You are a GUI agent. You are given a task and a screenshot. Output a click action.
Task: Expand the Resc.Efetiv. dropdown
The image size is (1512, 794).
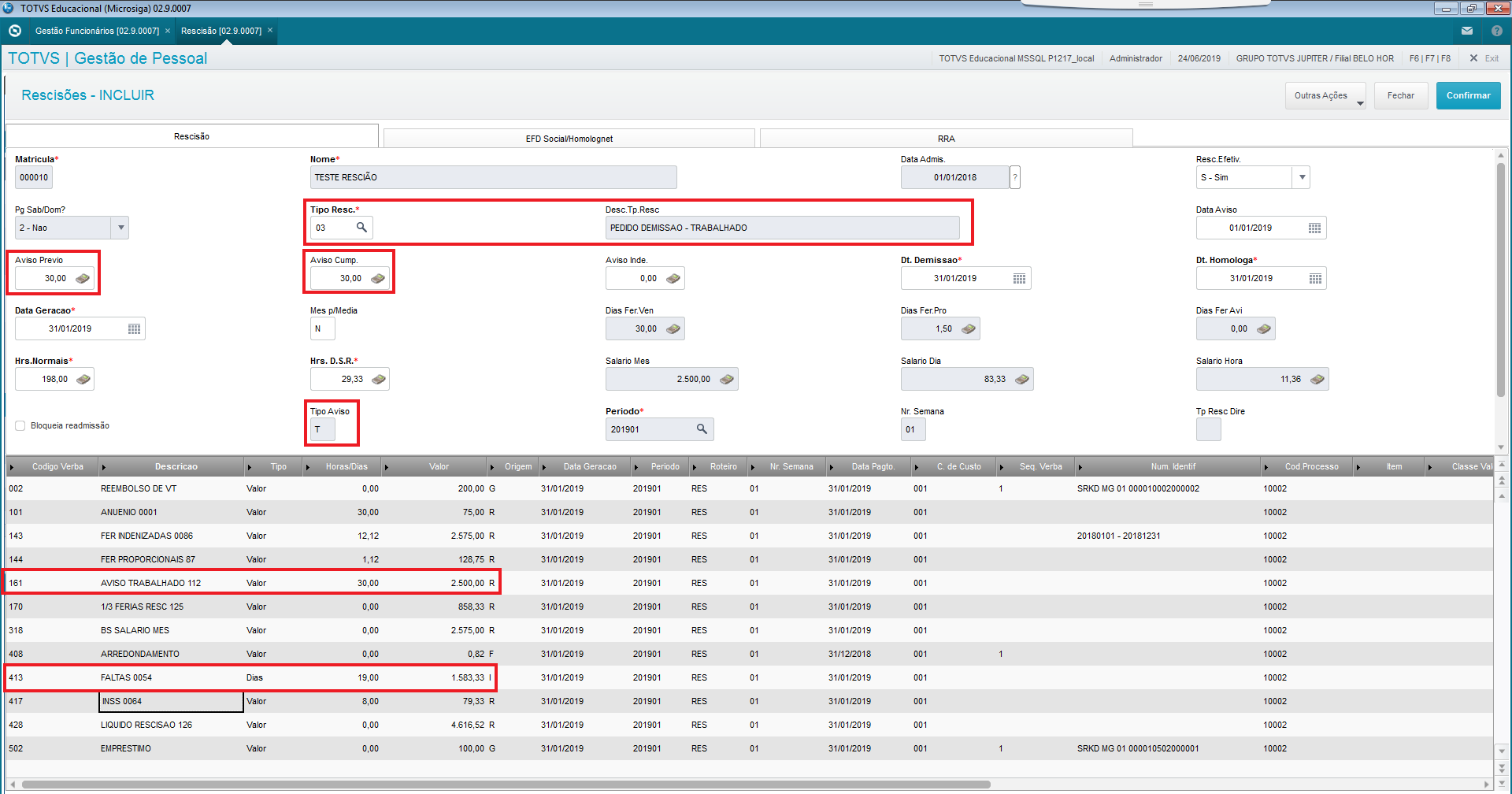click(1302, 177)
